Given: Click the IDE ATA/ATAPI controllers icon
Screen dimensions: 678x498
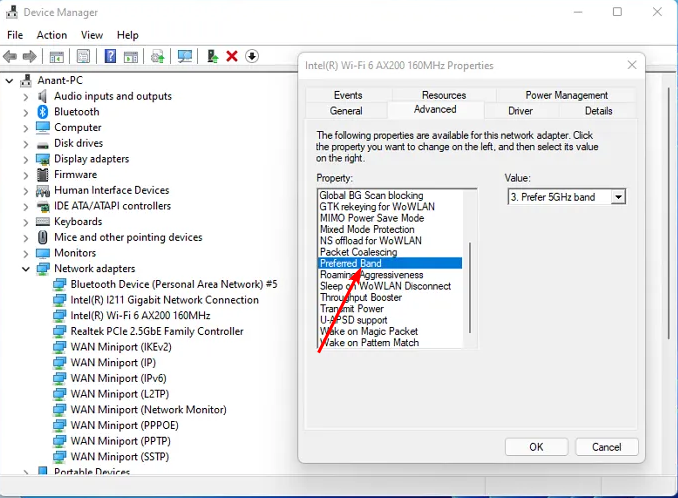Looking at the screenshot, I should coord(43,206).
